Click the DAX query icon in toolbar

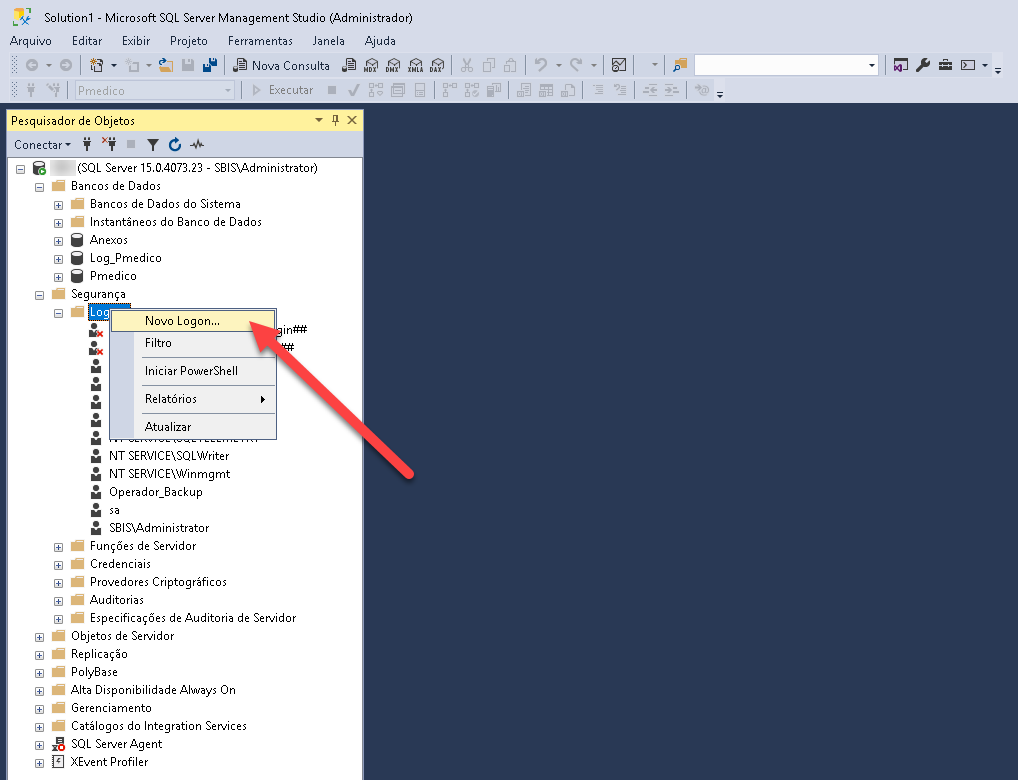436,65
